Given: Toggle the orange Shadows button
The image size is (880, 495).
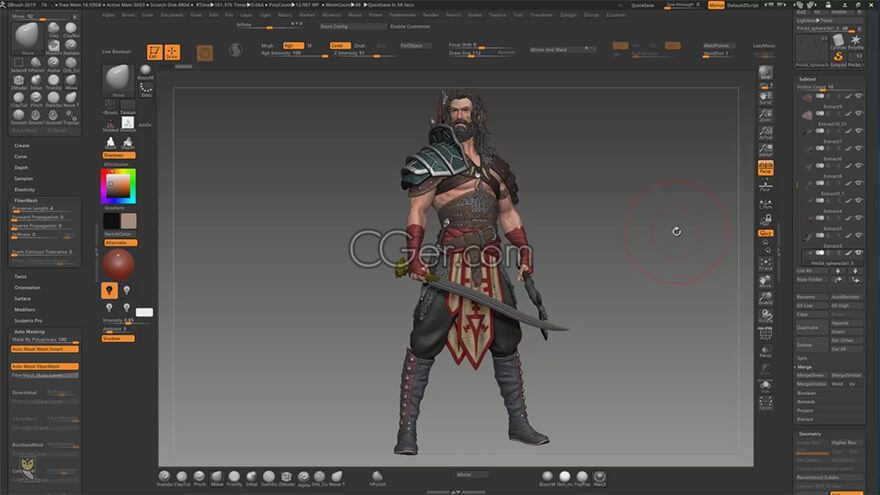Looking at the screenshot, I should [x=119, y=155].
